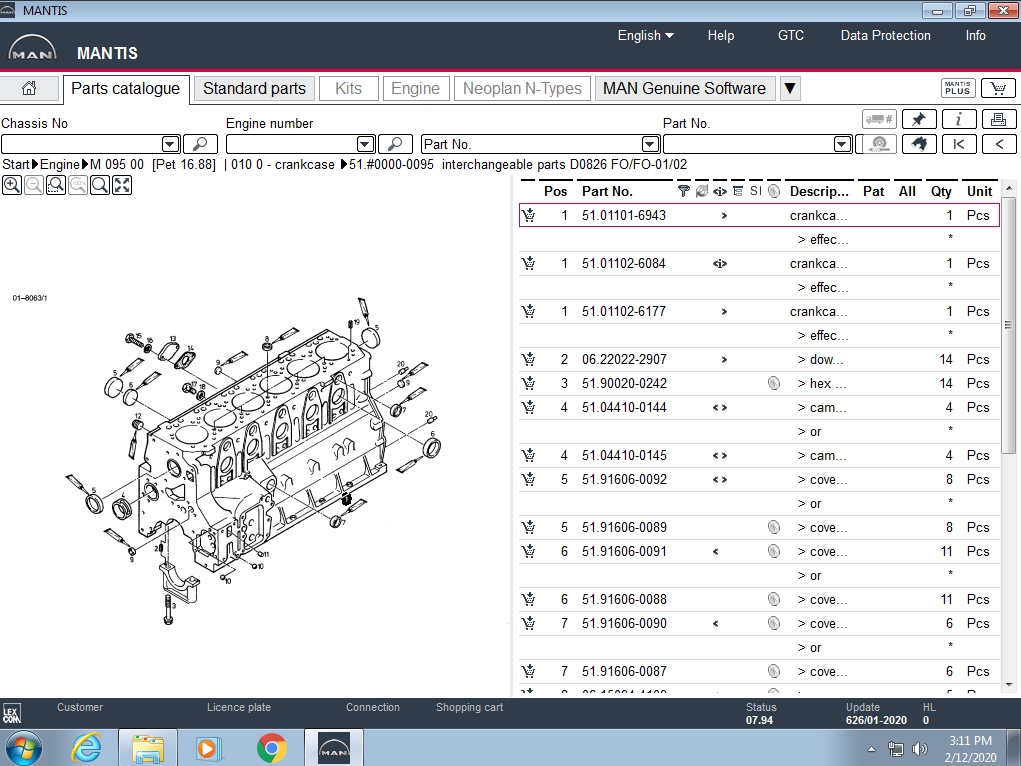Click the information 'i' icon button
The height and width of the screenshot is (766, 1021).
(959, 119)
